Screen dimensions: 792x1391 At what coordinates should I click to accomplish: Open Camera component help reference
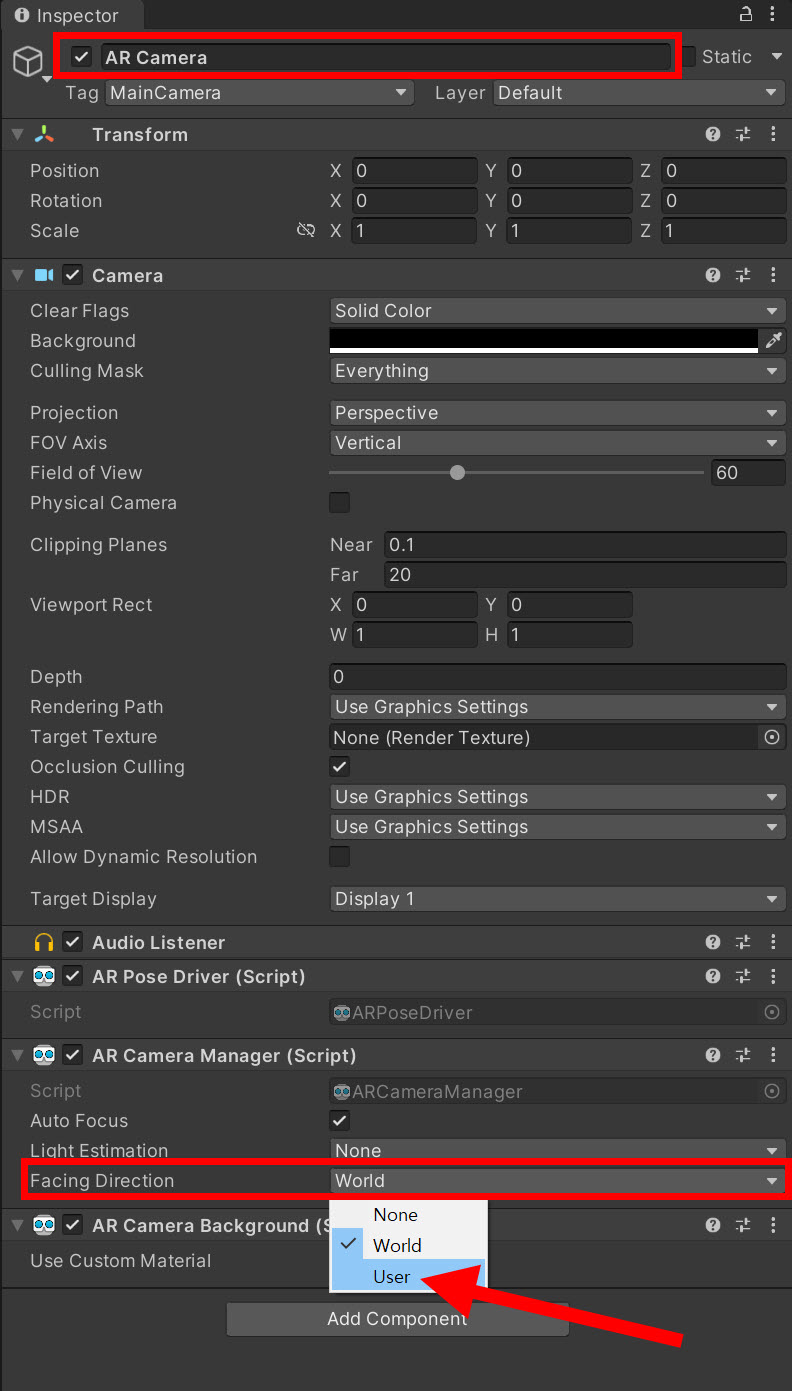click(x=713, y=275)
